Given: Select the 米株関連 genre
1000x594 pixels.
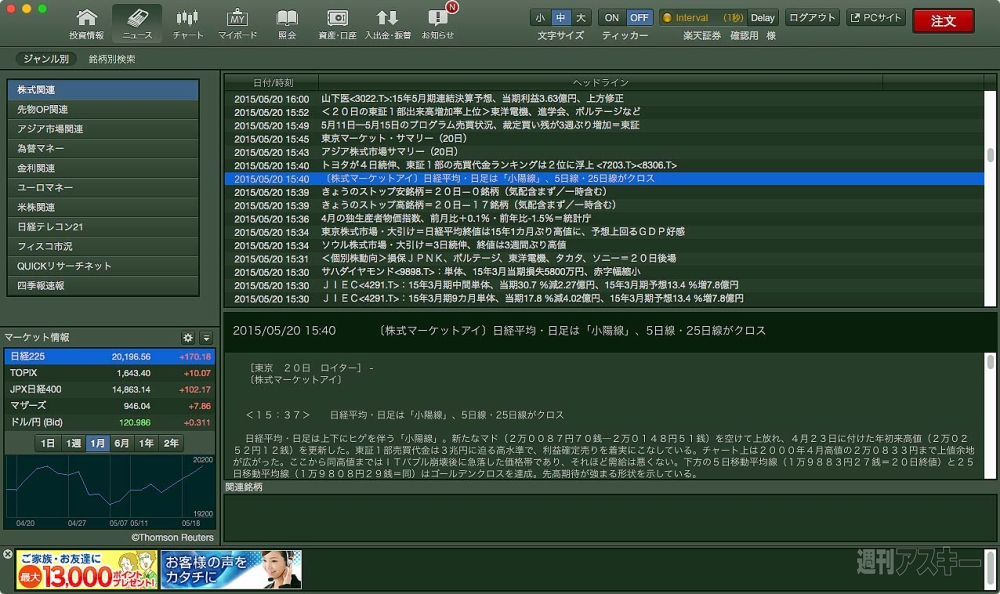Looking at the screenshot, I should 103,207.
